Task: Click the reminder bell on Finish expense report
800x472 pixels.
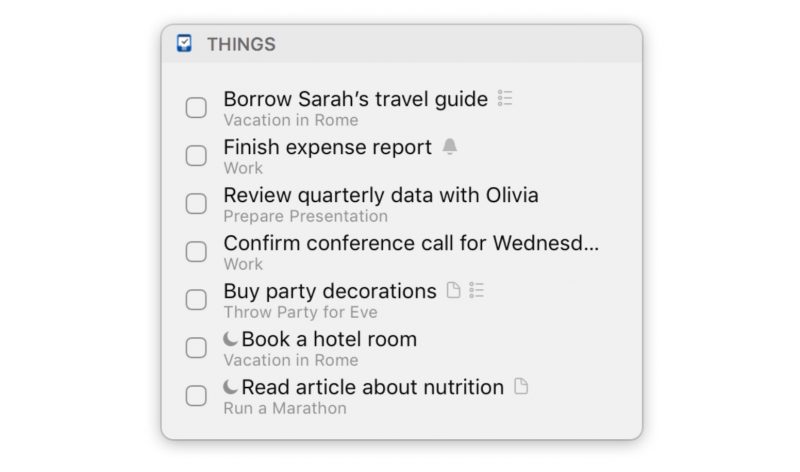Action: [x=449, y=146]
